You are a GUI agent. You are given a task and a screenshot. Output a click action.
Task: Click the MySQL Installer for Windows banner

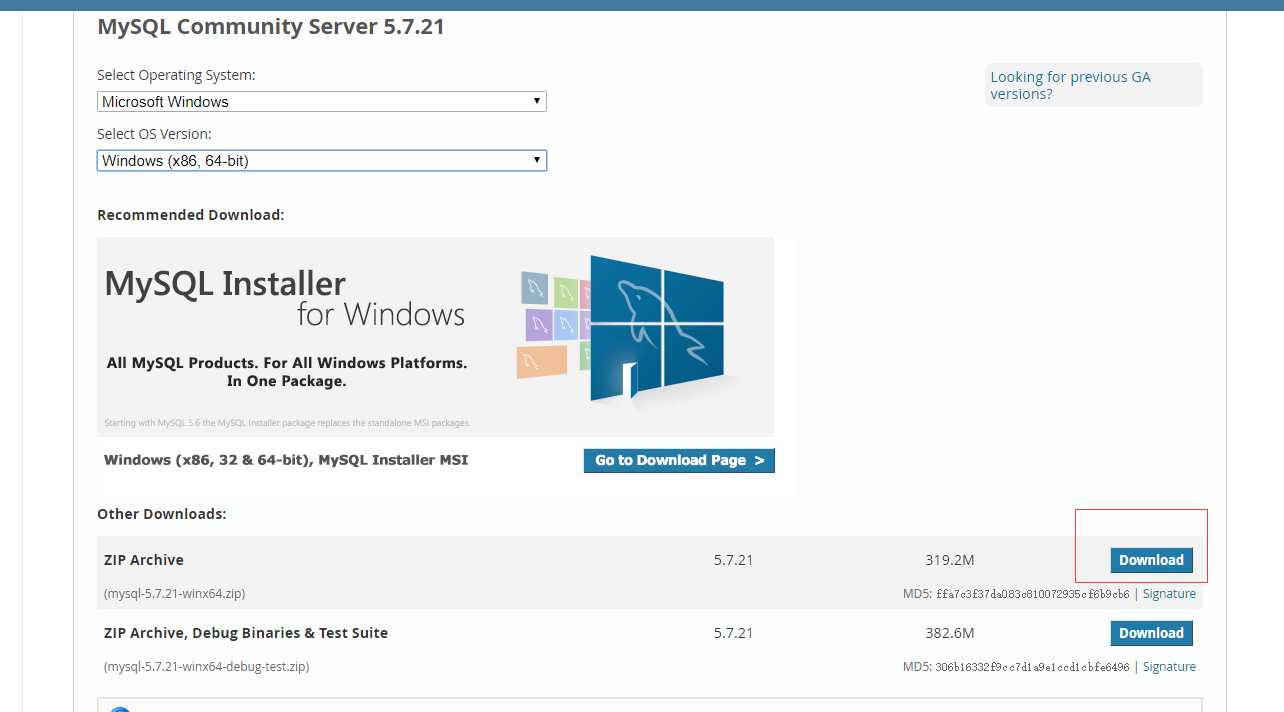pyautogui.click(x=435, y=336)
